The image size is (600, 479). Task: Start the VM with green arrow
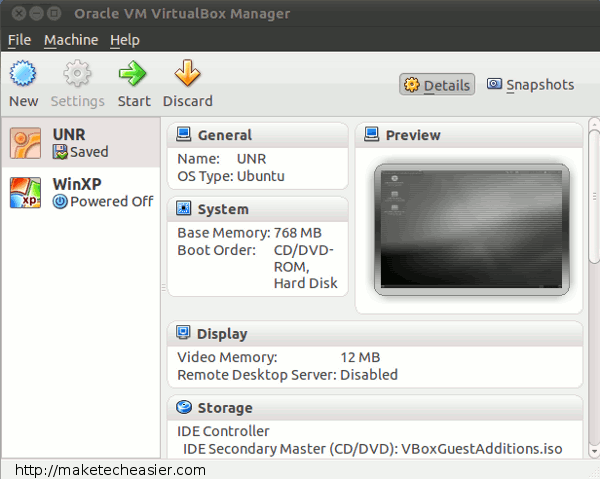click(133, 75)
